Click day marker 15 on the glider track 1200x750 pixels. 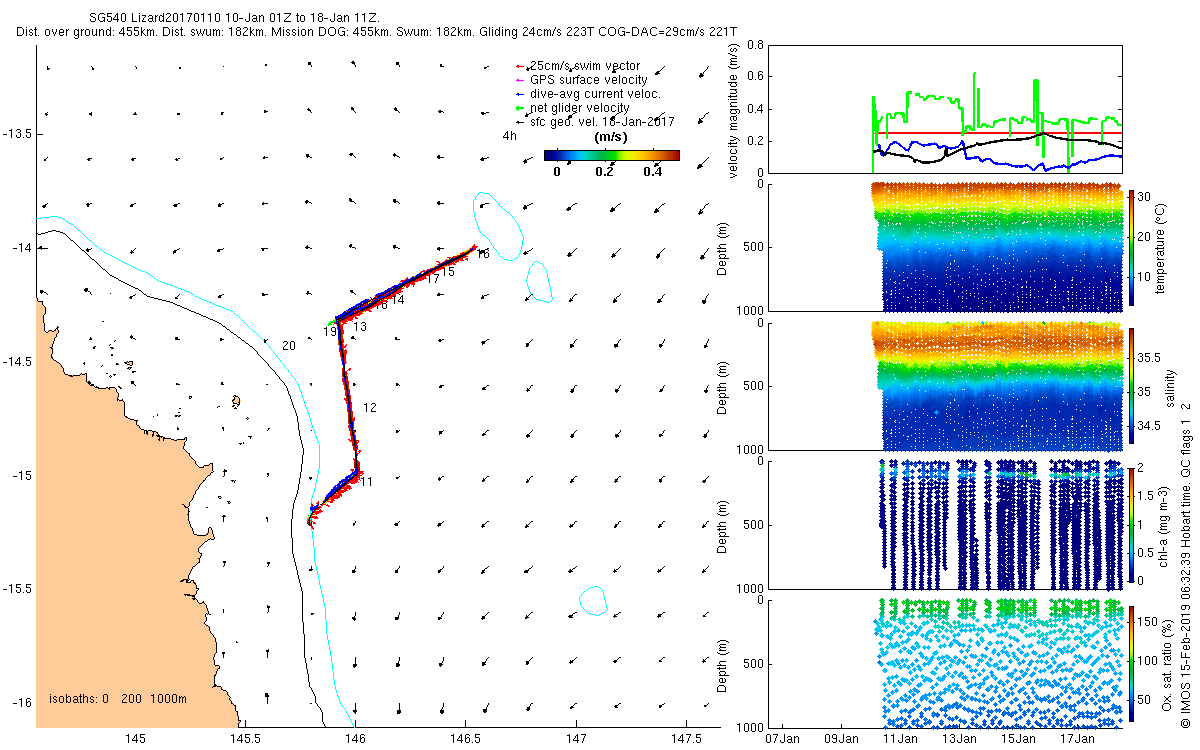pos(449,272)
